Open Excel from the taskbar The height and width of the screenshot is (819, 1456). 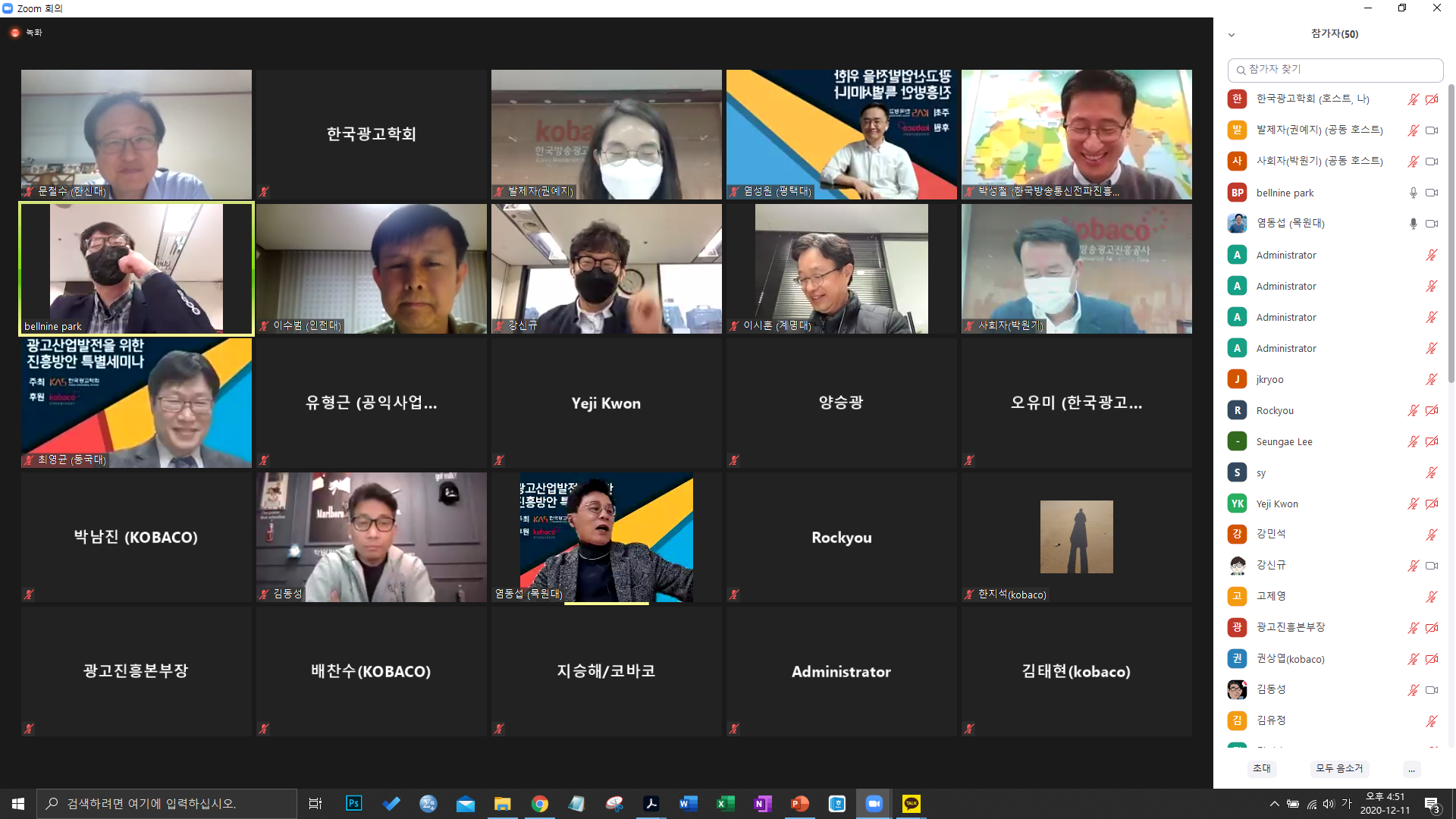[x=725, y=804]
